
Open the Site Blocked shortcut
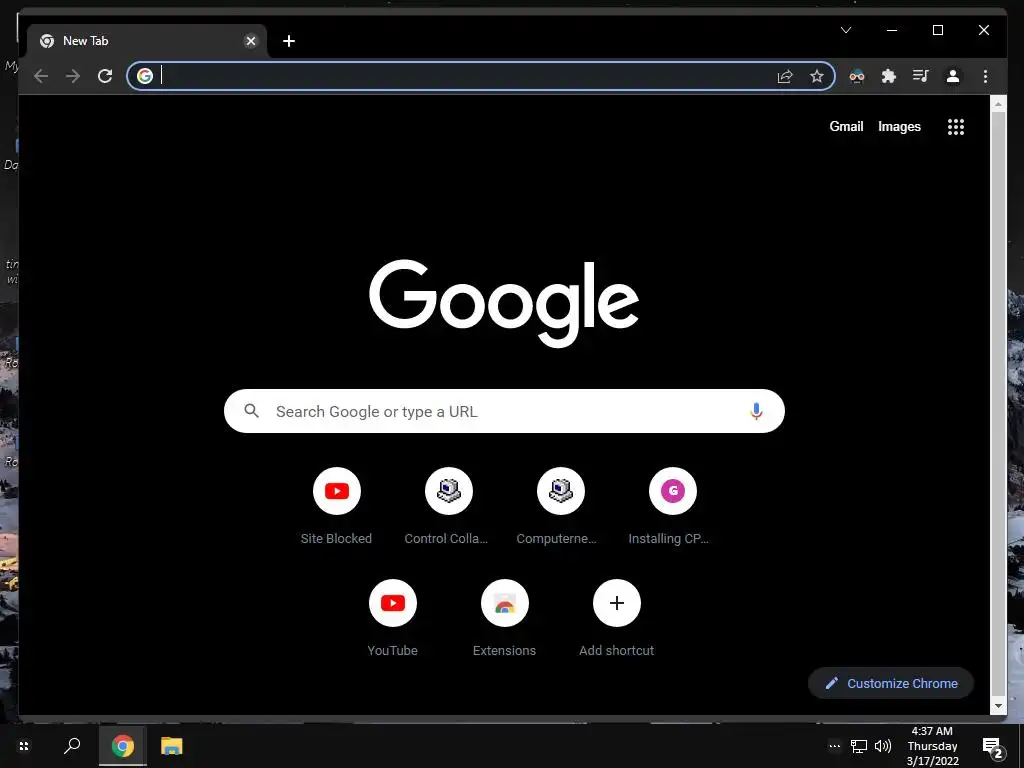point(336,506)
